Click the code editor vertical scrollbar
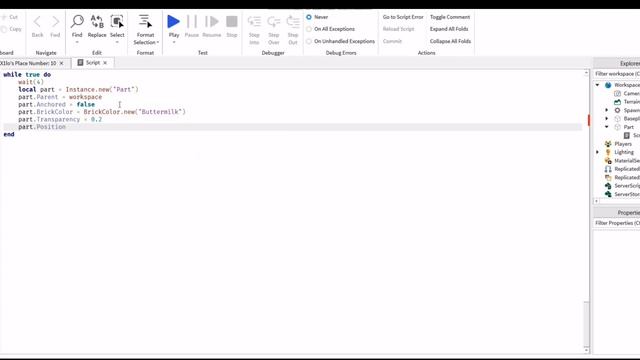 pyautogui.click(x=586, y=324)
